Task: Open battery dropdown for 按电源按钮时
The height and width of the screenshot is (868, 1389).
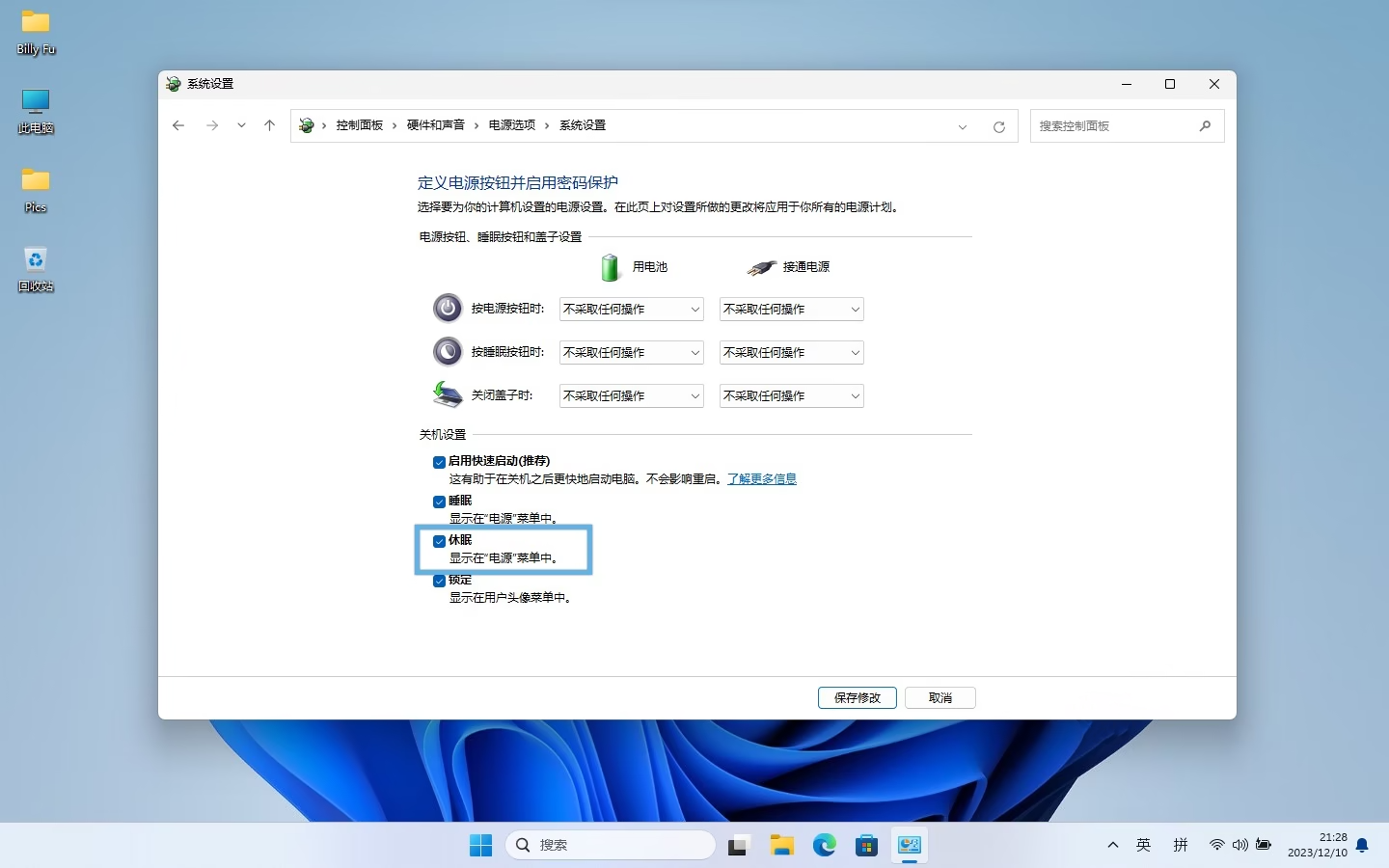Action: tap(631, 310)
